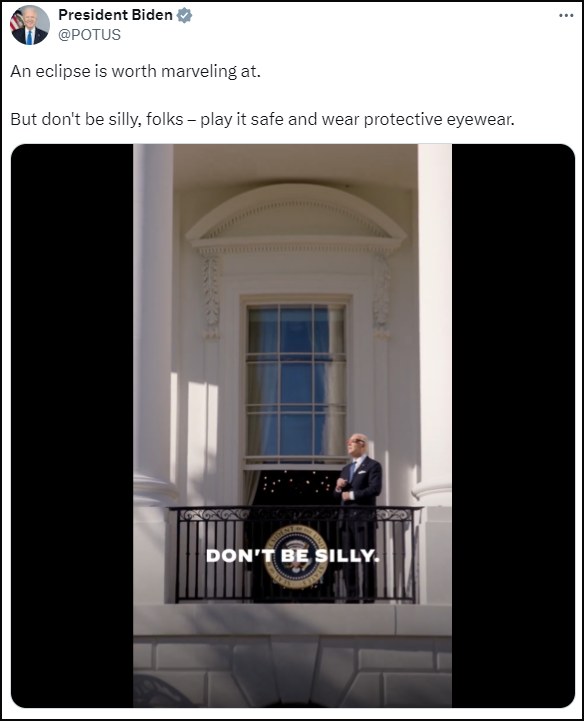Click the right black bar of the video
The width and height of the screenshot is (584, 721).
pos(513,425)
